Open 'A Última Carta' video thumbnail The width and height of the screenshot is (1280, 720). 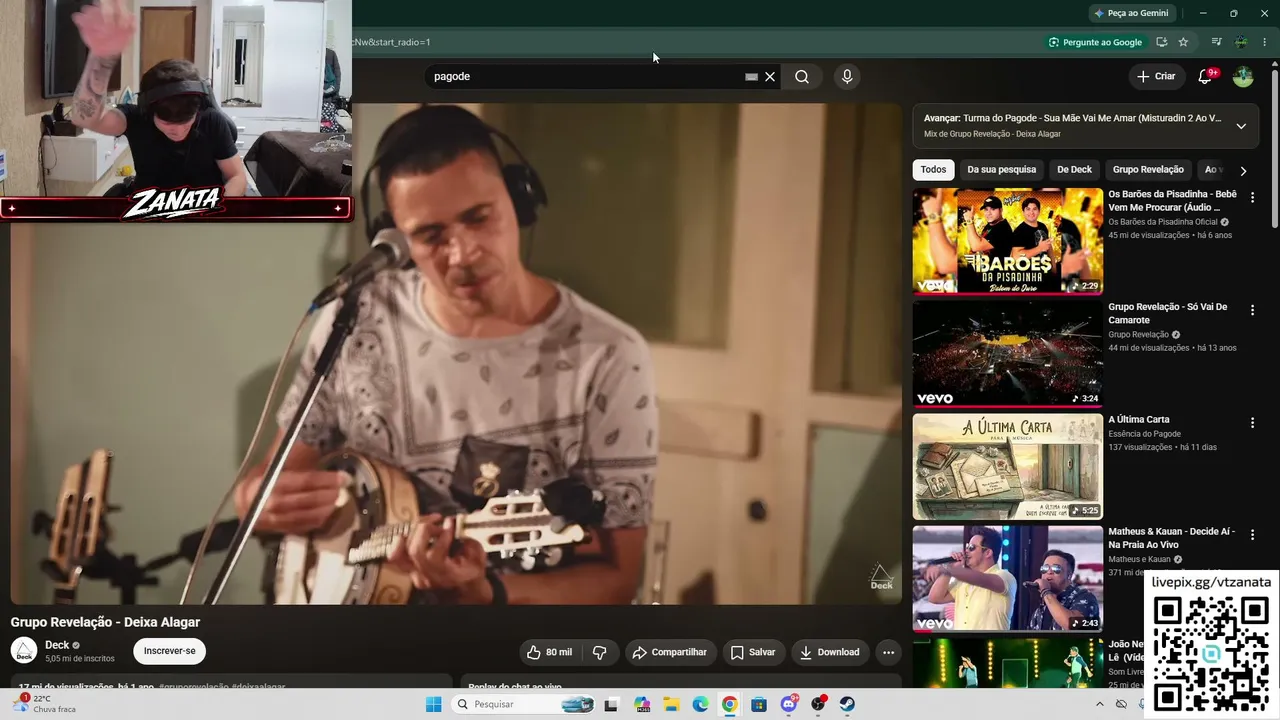pos(1007,467)
